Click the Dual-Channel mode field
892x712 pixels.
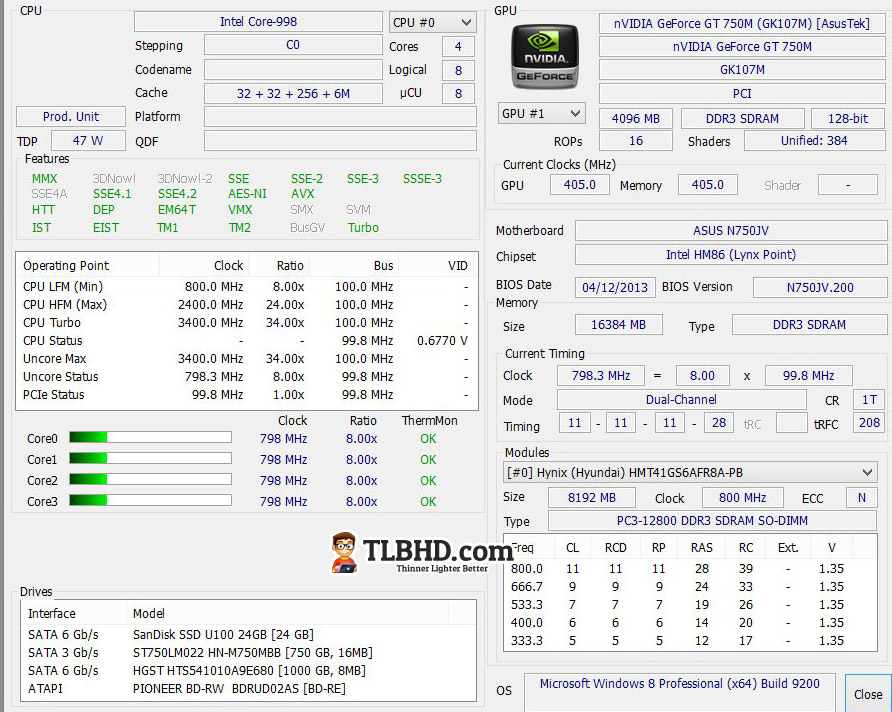click(x=681, y=400)
